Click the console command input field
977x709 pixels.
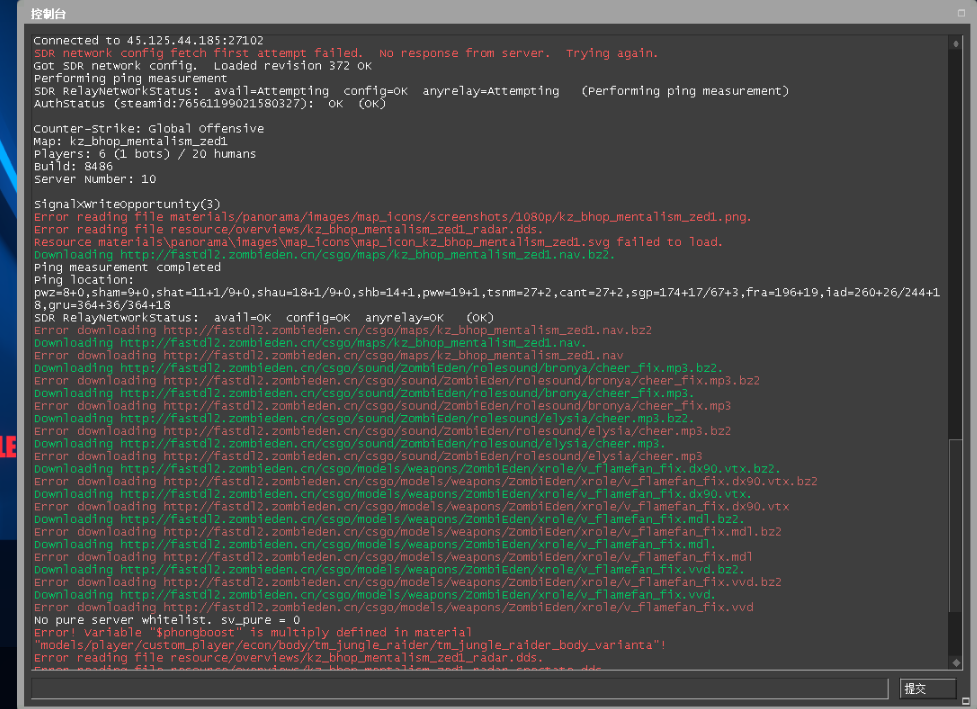pyautogui.click(x=459, y=688)
